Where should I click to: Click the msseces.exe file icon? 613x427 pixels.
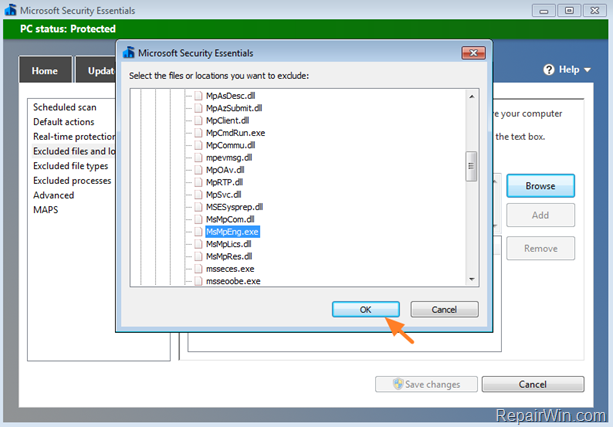198,269
